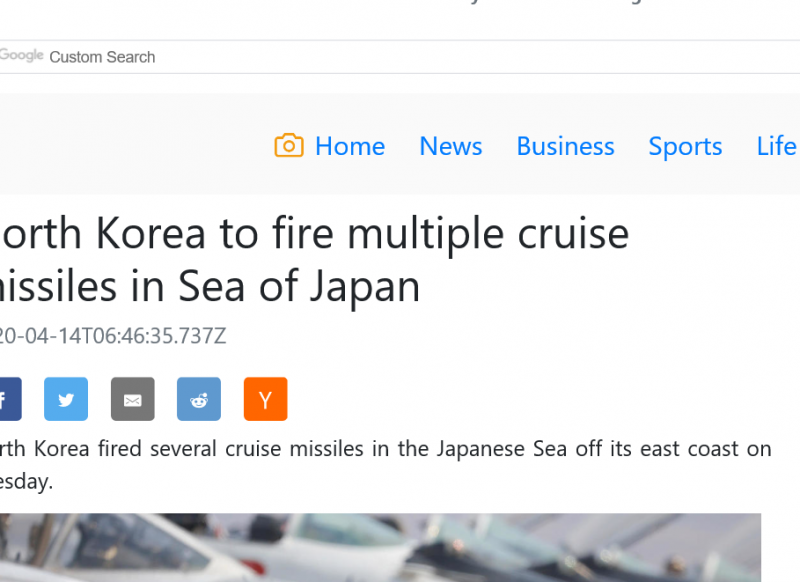Go to the News section
The image size is (800, 582).
click(450, 146)
